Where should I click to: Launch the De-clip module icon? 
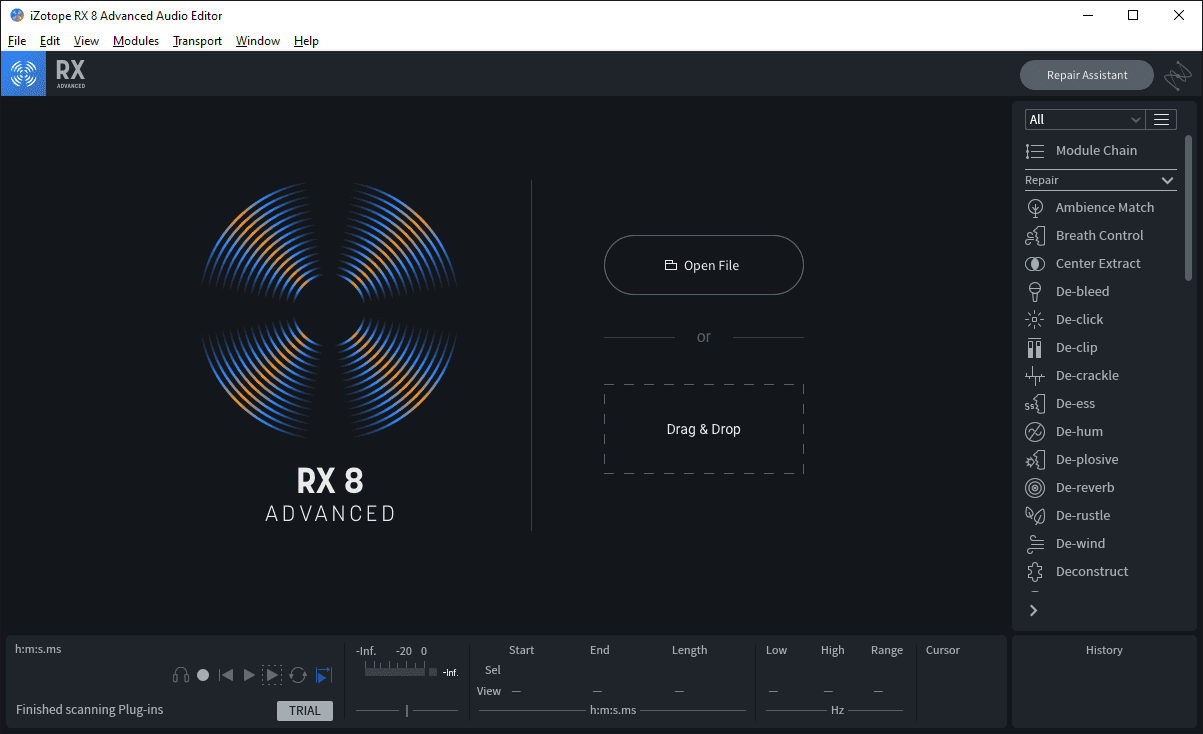point(1035,347)
